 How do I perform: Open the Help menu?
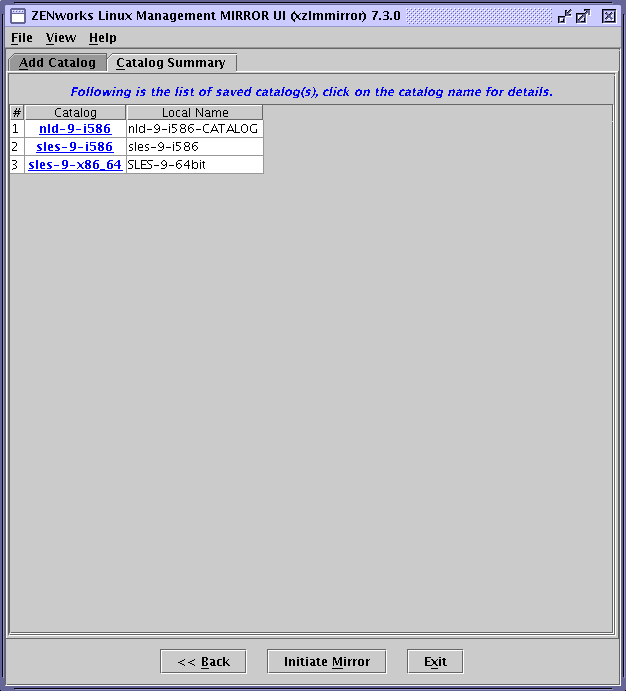click(x=103, y=38)
